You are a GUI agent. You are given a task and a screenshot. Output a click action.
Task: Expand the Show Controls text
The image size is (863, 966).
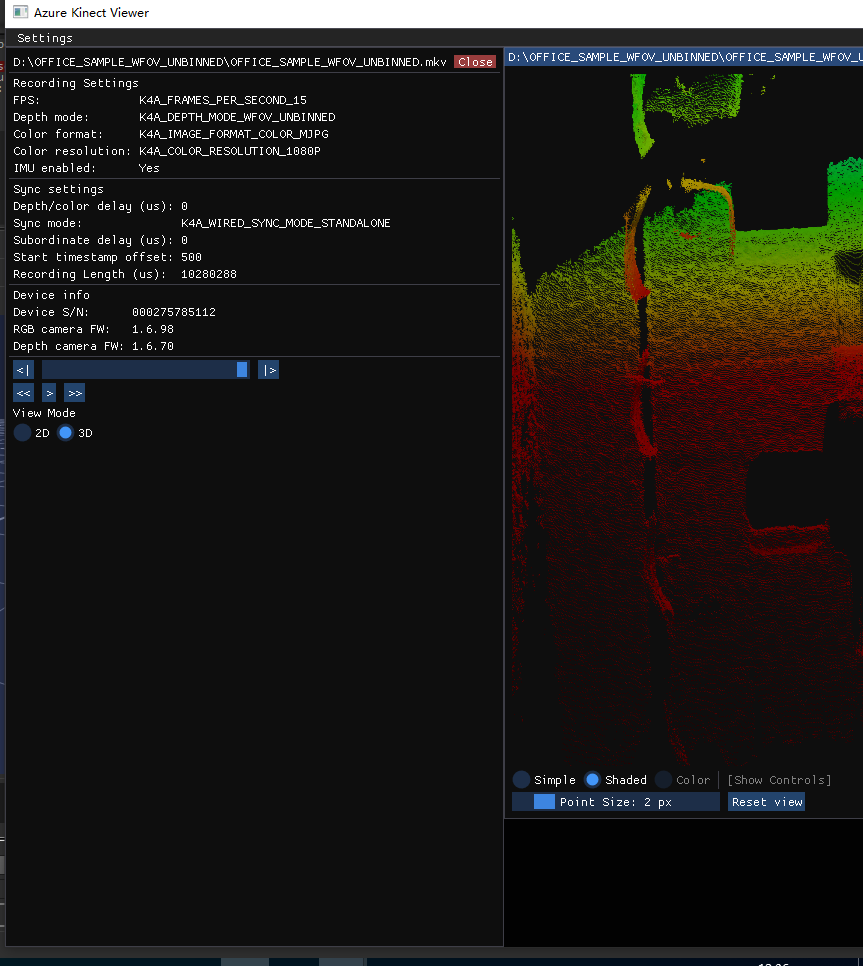[x=779, y=780]
